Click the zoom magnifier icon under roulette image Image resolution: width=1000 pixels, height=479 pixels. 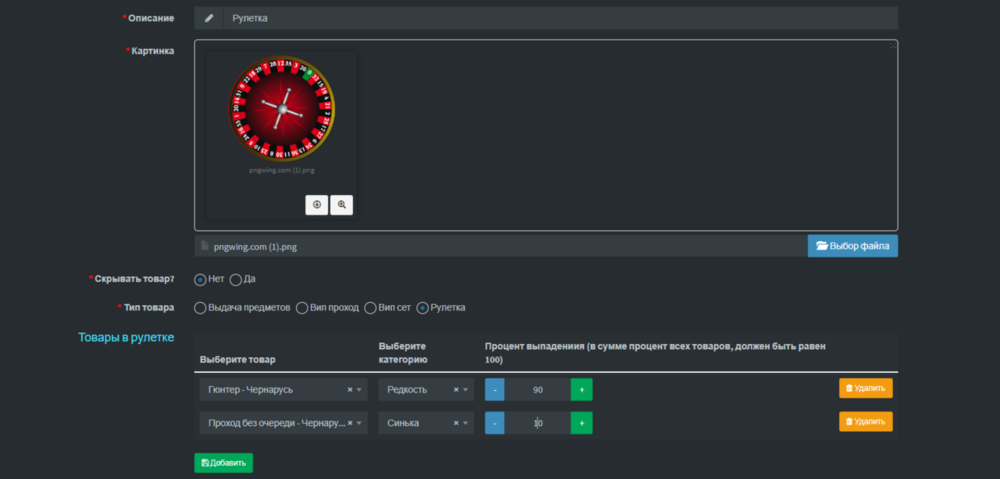pos(342,205)
